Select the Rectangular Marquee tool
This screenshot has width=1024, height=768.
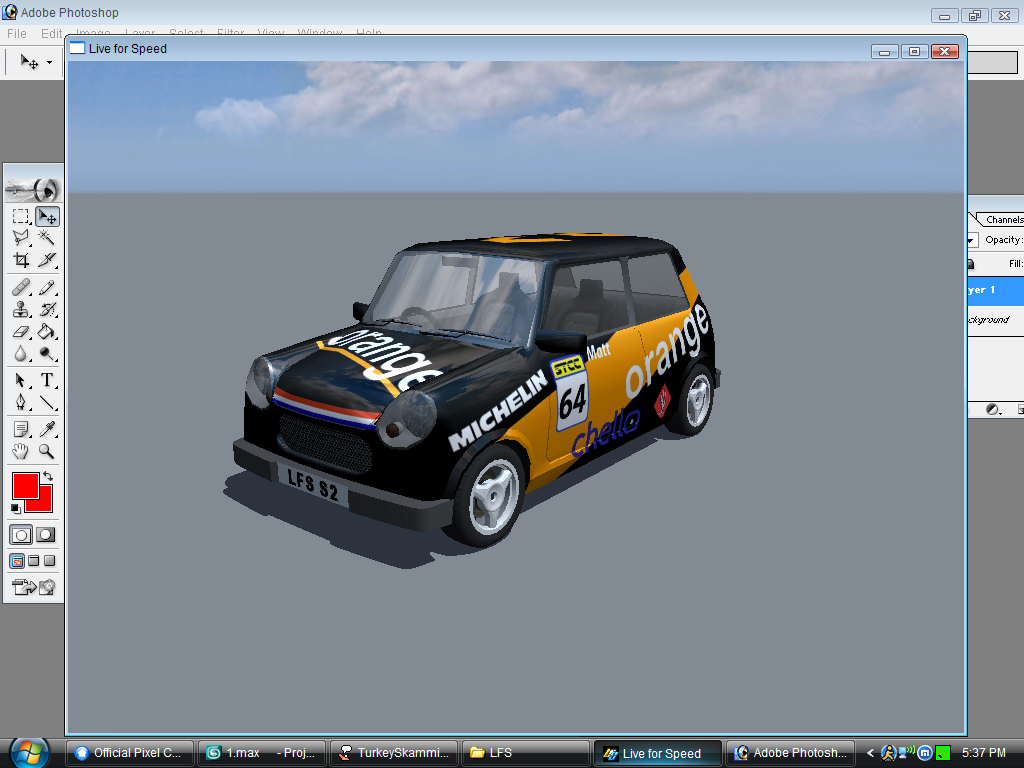(x=21, y=216)
